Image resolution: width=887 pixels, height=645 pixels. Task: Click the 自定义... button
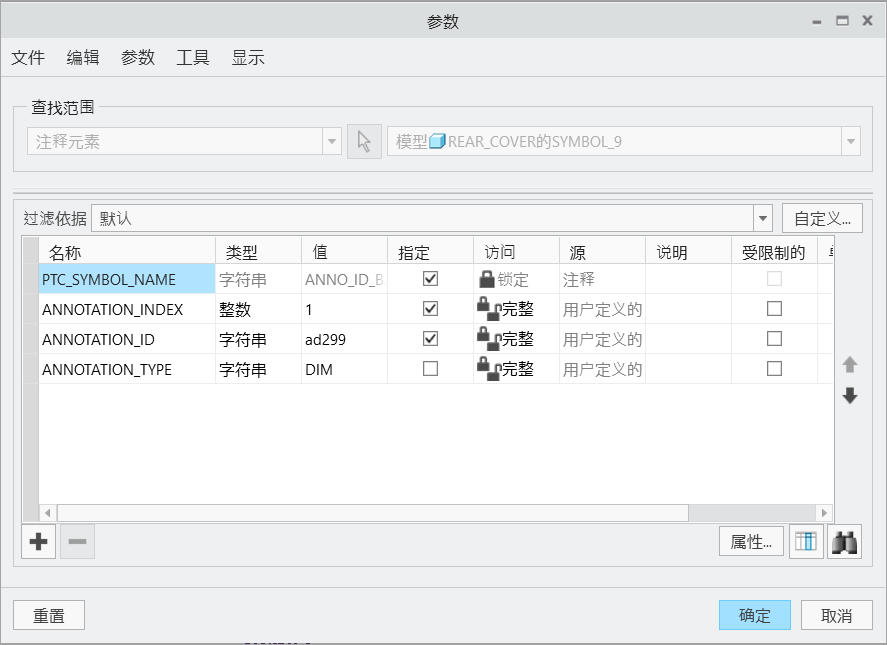[821, 218]
